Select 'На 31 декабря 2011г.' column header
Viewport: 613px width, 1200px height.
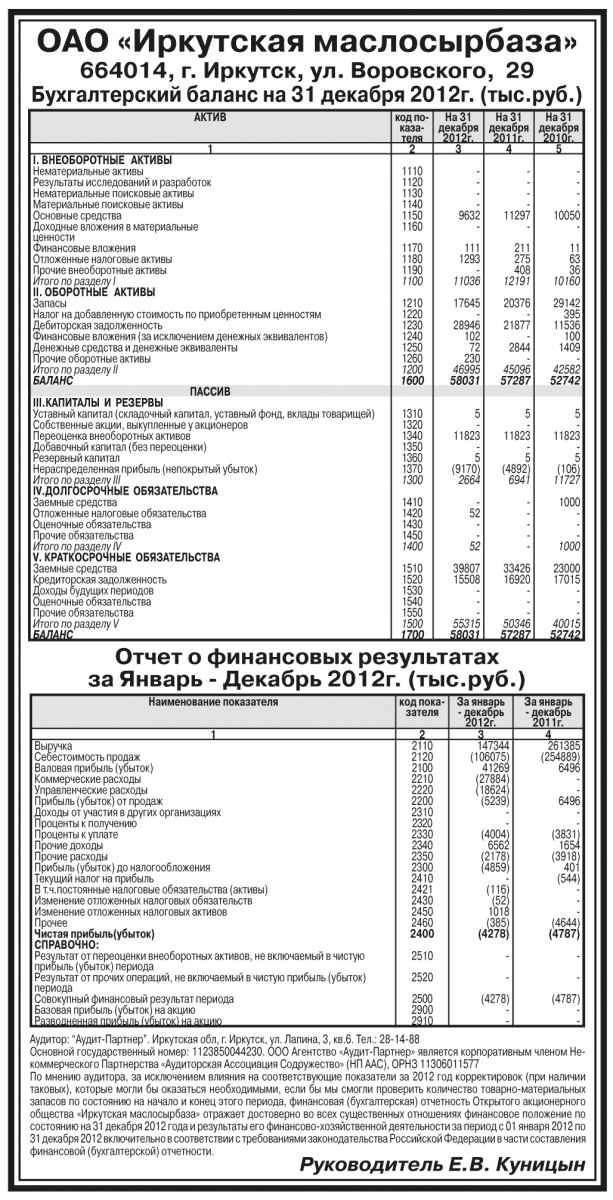coord(509,128)
